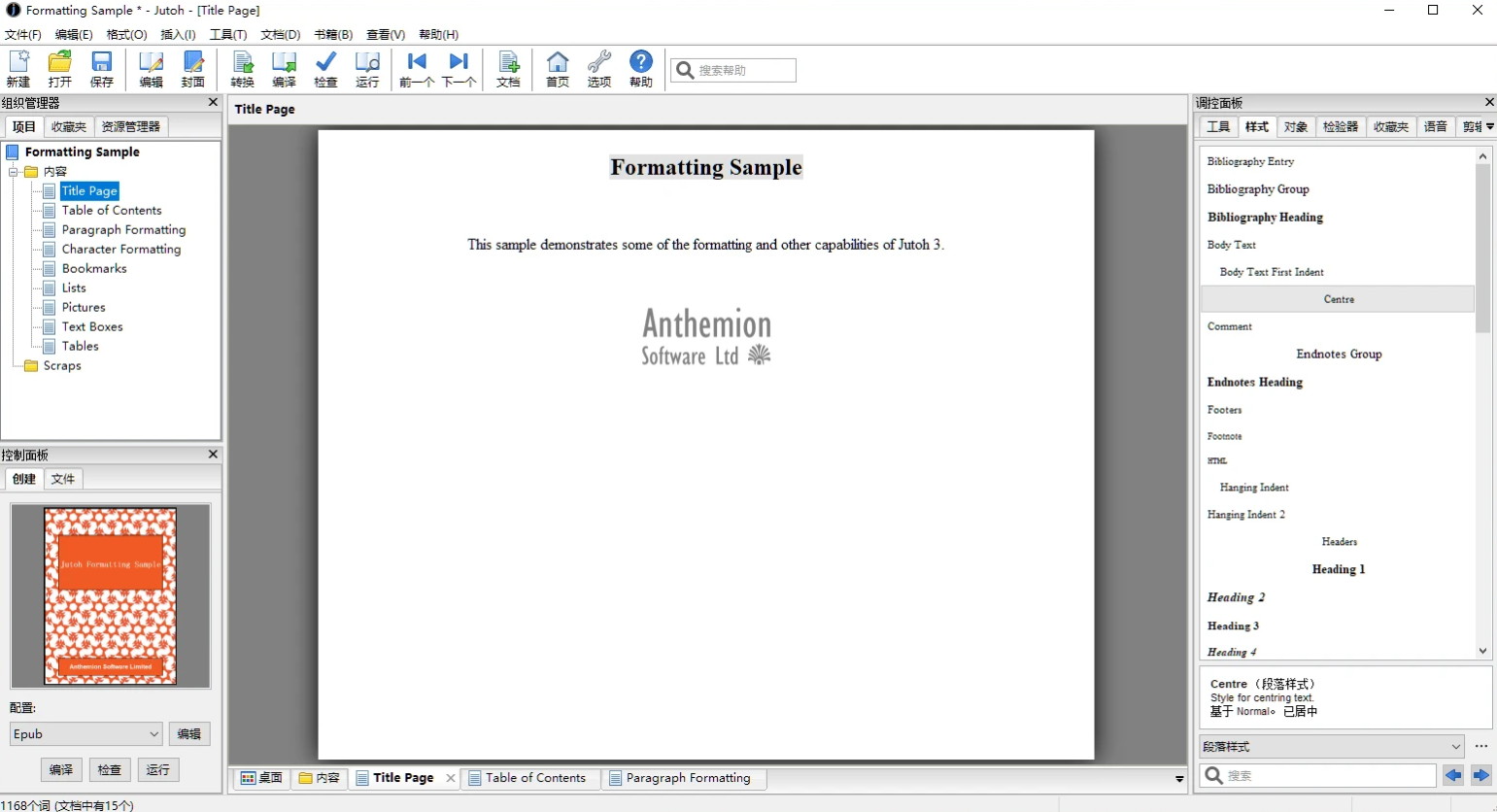Apply the Bibliography Heading style

1338,218
